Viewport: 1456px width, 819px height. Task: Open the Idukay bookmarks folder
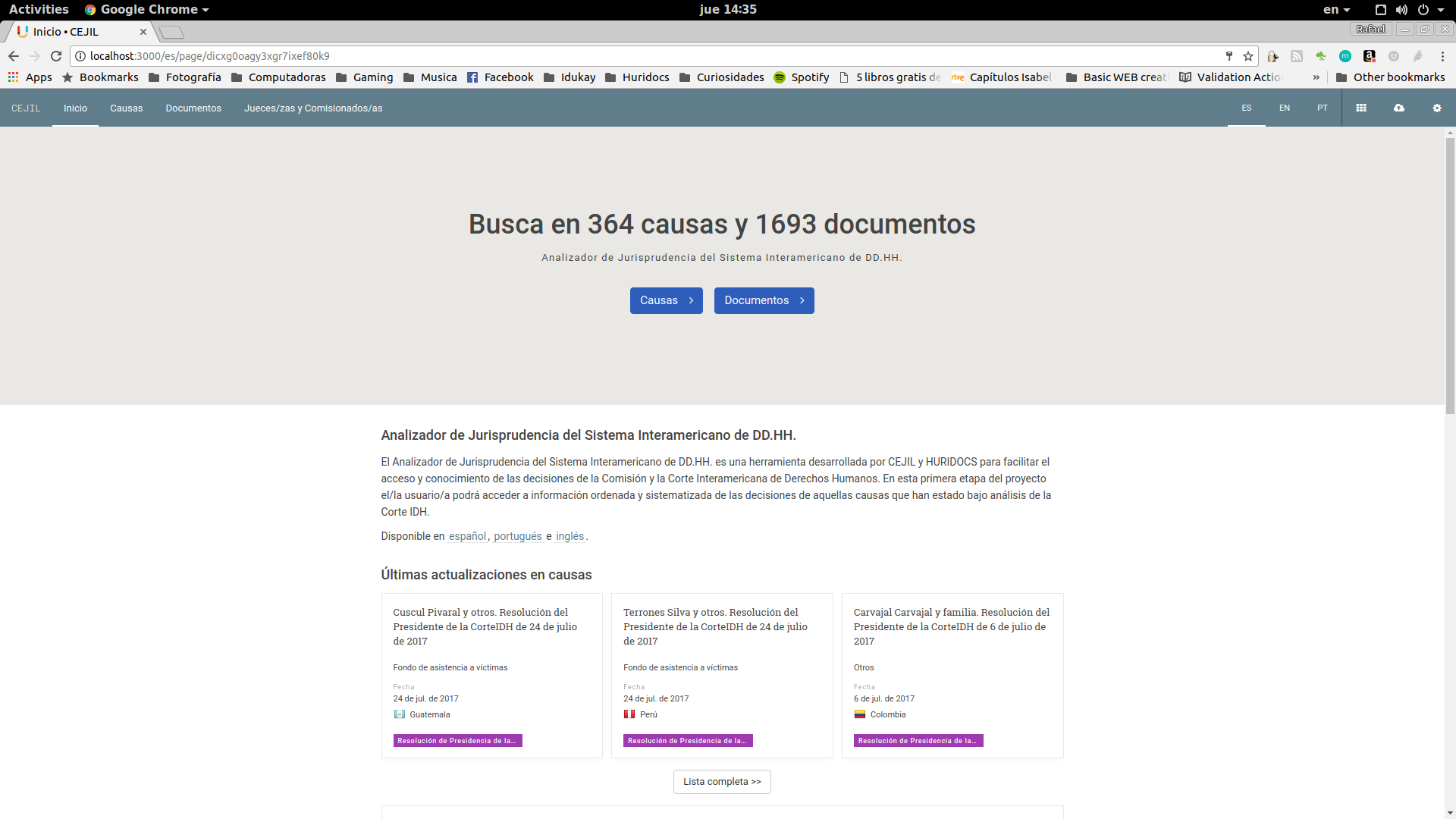570,77
